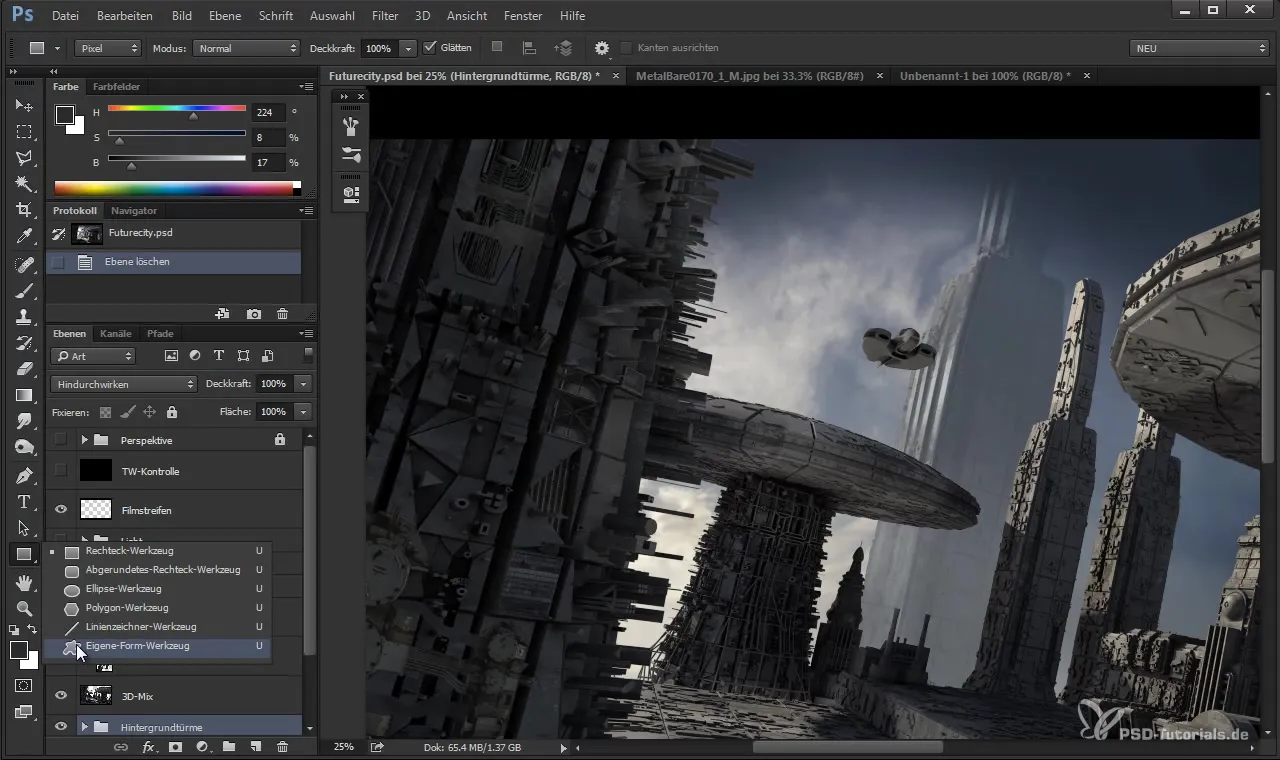1280x760 pixels.
Task: Switch to the Navigator tab
Action: pos(134,211)
